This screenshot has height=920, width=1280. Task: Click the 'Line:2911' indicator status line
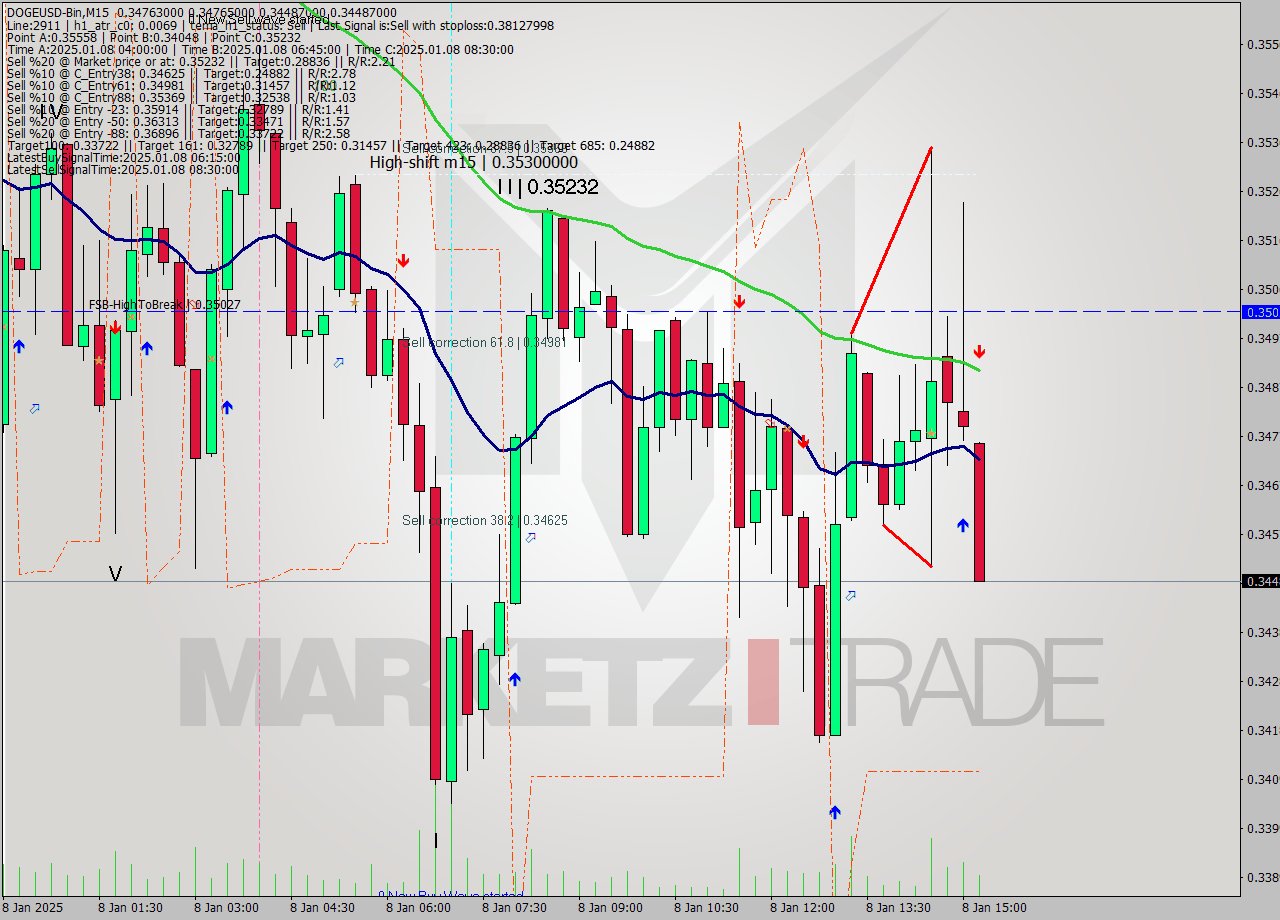pyautogui.click(x=280, y=24)
